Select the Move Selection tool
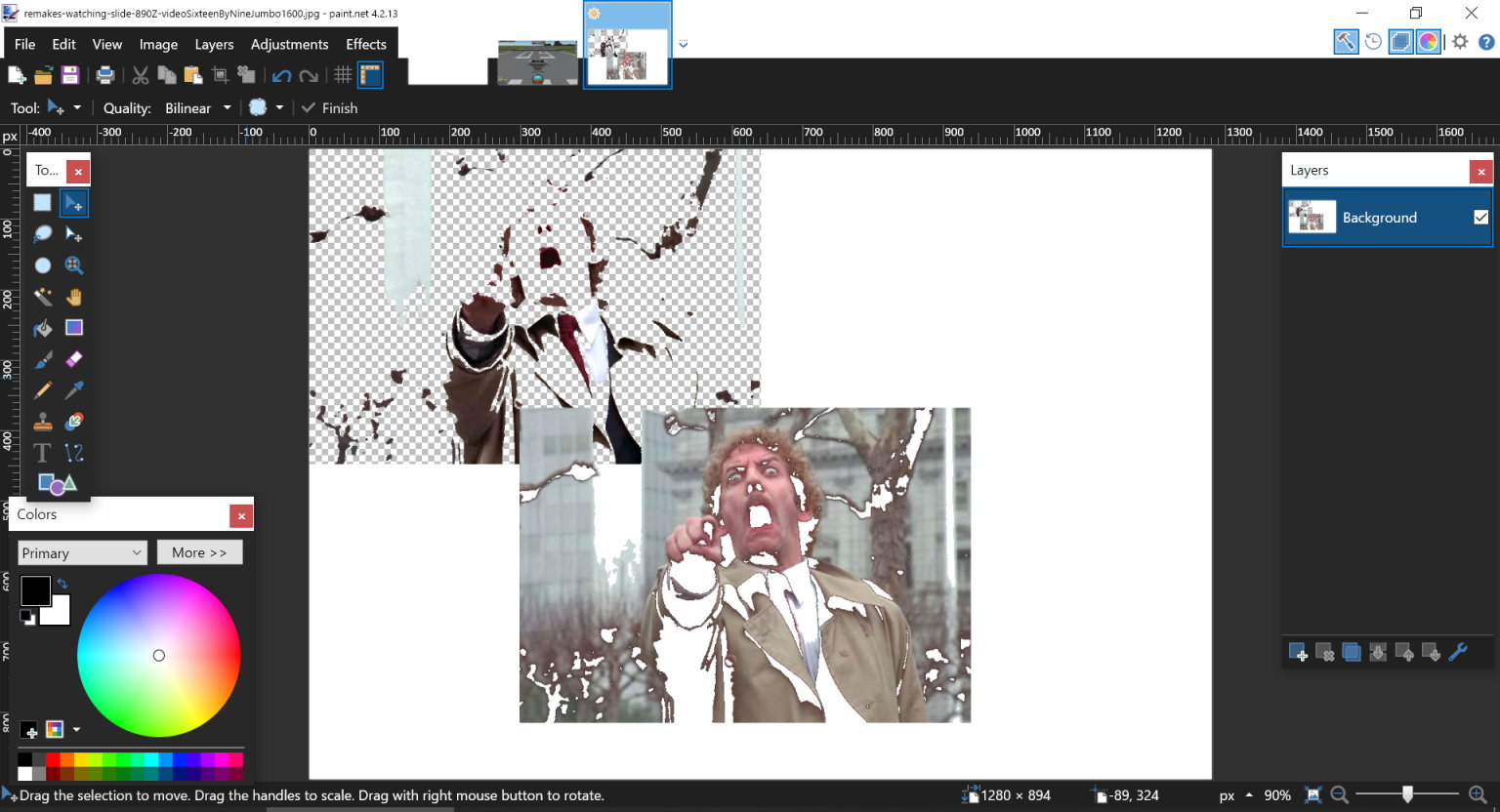 coord(73,234)
